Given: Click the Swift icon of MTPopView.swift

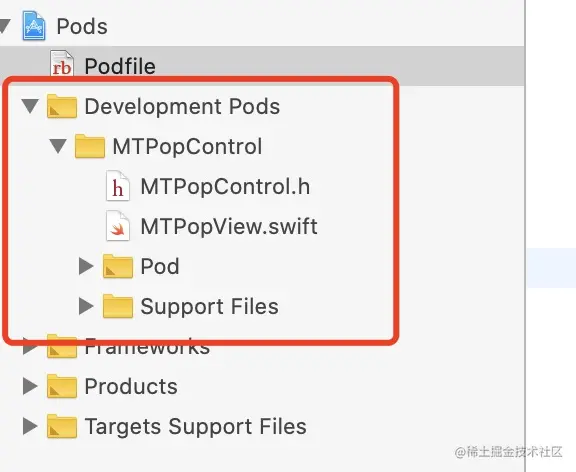Looking at the screenshot, I should [118, 226].
